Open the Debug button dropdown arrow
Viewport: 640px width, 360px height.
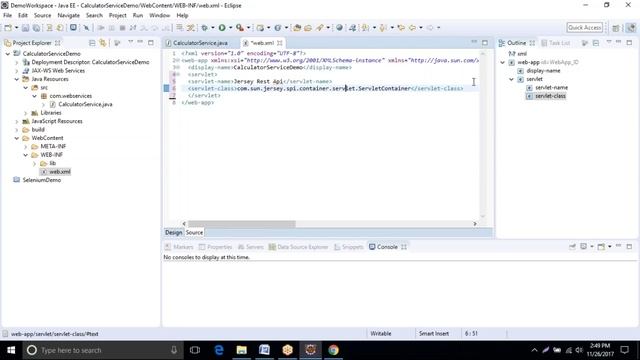tap(213, 28)
